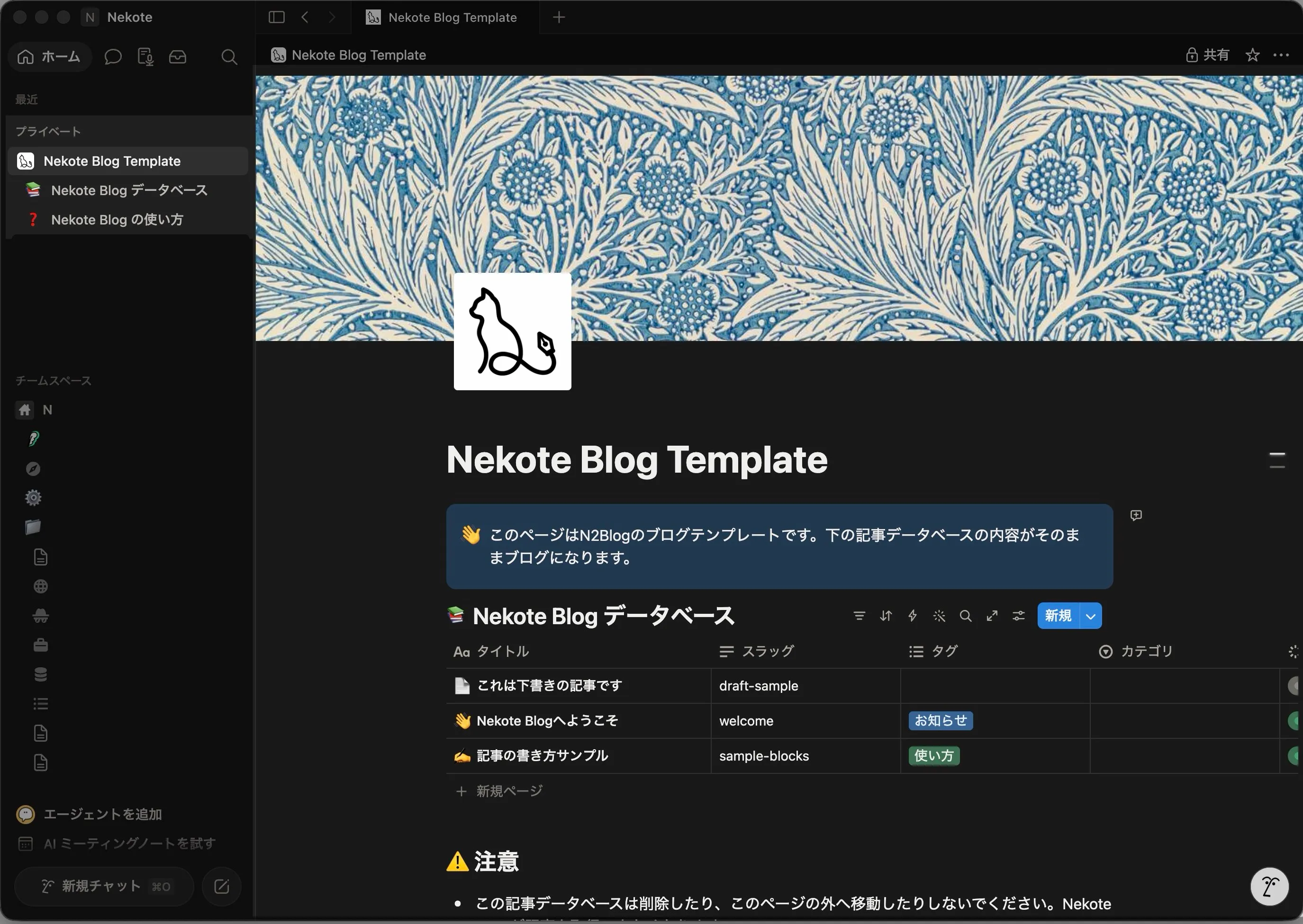Open Nekote Blog Template in sidebar

[x=129, y=161]
